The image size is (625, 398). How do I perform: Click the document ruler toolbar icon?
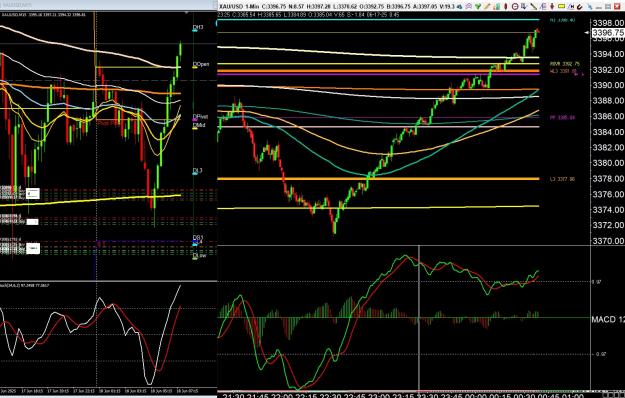pyautogui.click(x=543, y=6)
